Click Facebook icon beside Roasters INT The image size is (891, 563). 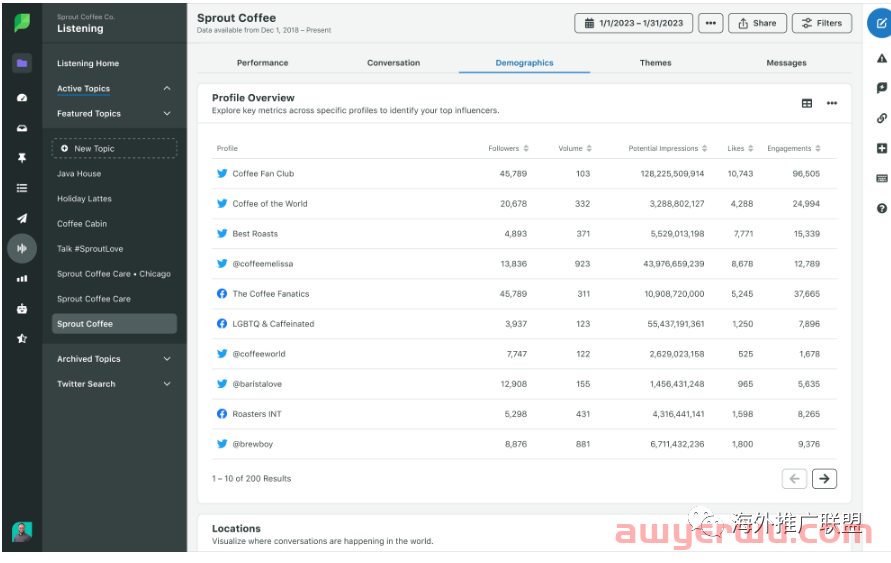pyautogui.click(x=222, y=414)
